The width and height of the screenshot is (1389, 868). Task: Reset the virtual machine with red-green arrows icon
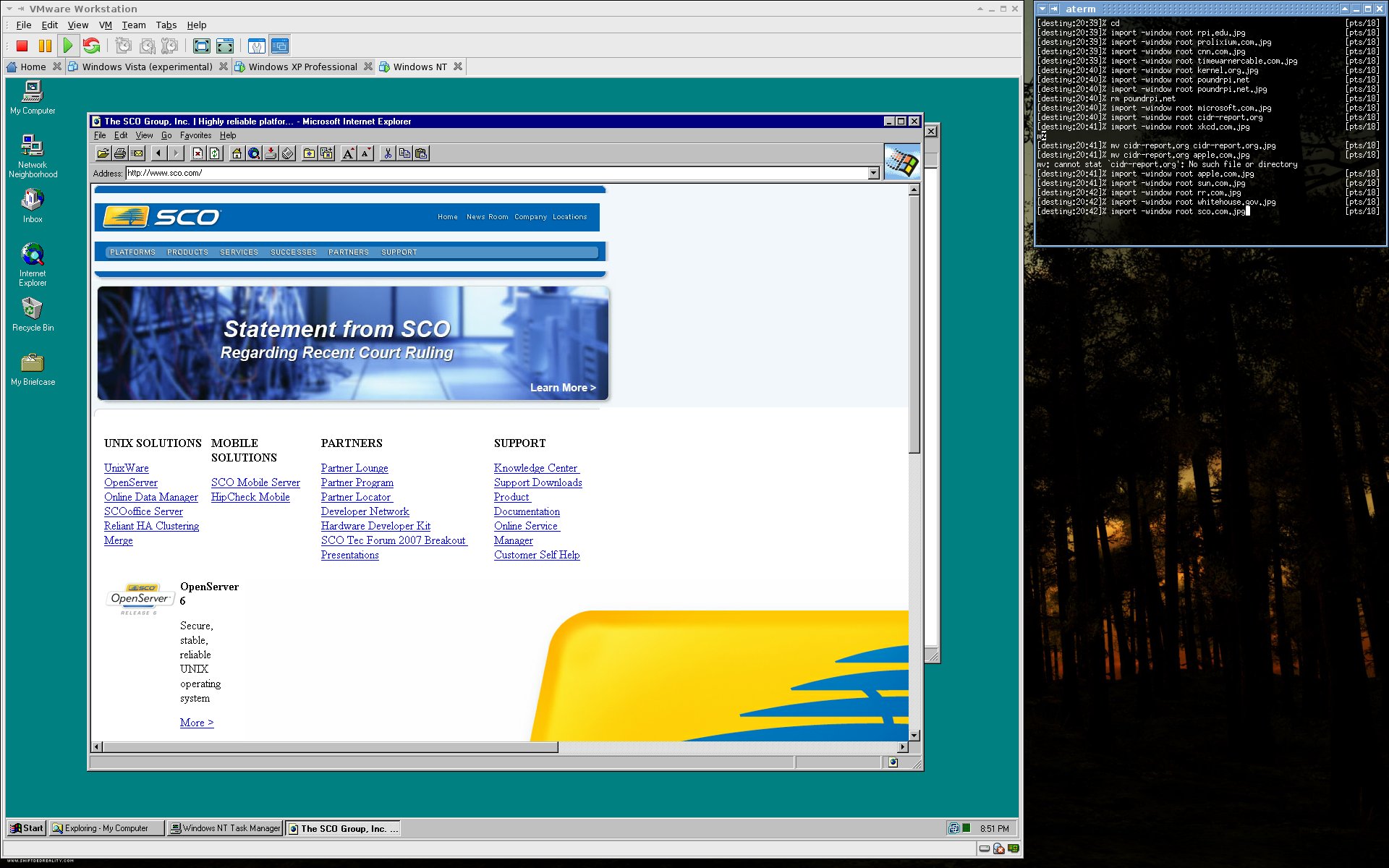click(91, 46)
